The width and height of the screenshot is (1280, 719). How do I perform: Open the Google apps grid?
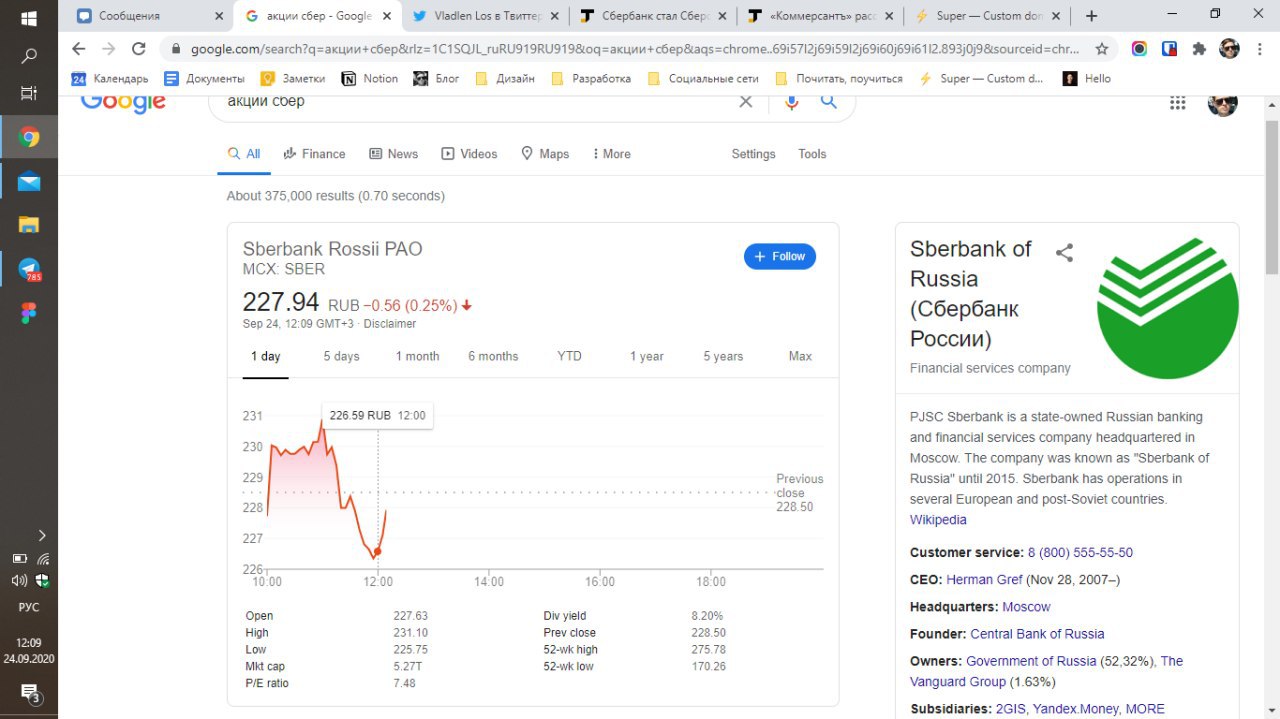1177,102
